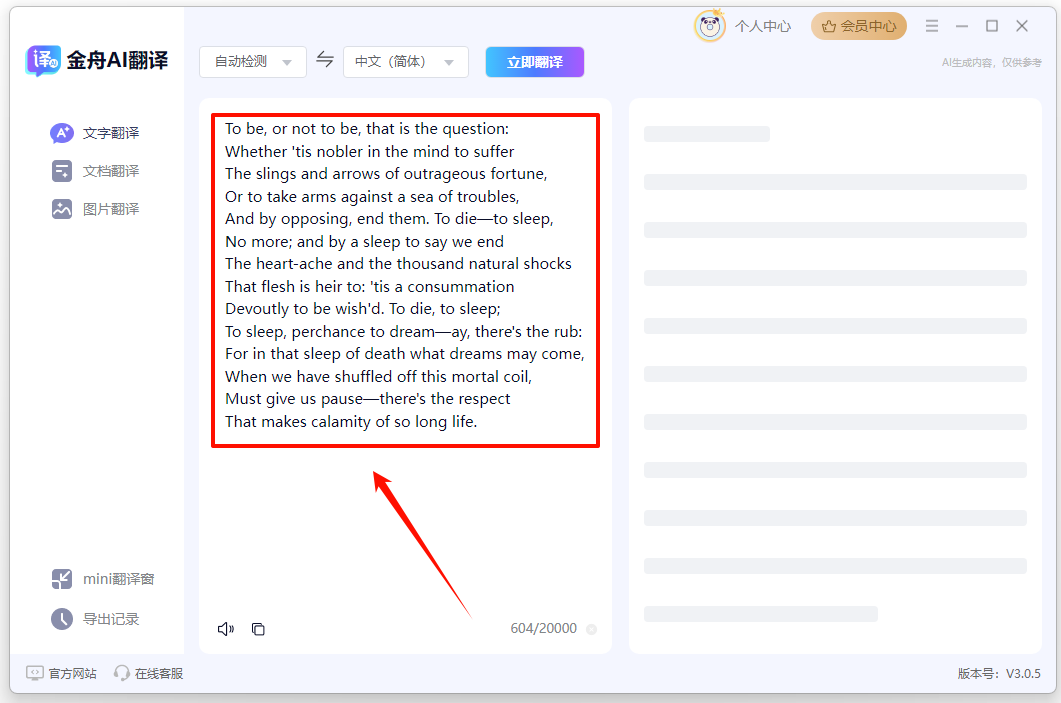1061x703 pixels.
Task: Visit 官方网站 official website link
Action: click(62, 673)
